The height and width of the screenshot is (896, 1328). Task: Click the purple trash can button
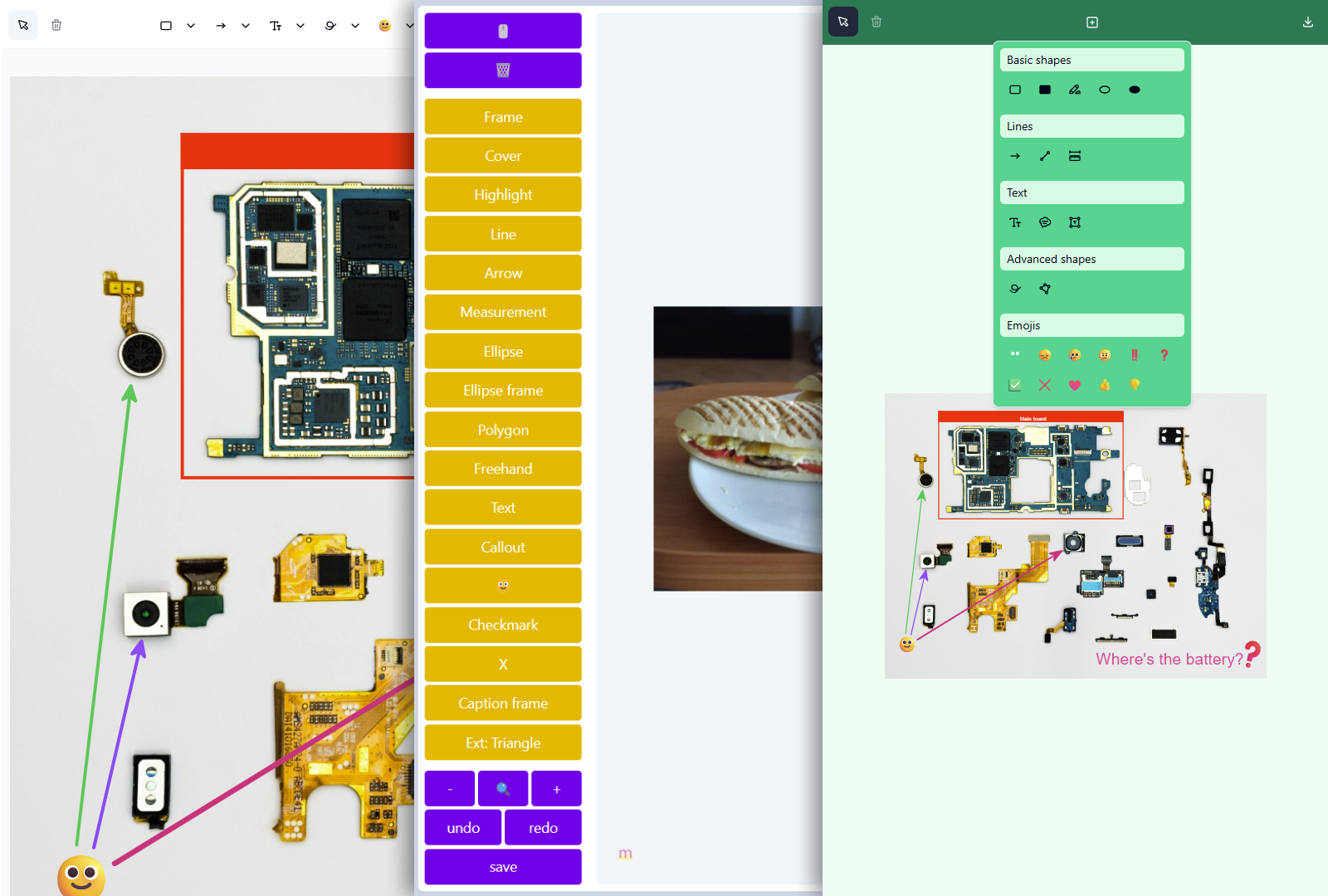pyautogui.click(x=503, y=71)
